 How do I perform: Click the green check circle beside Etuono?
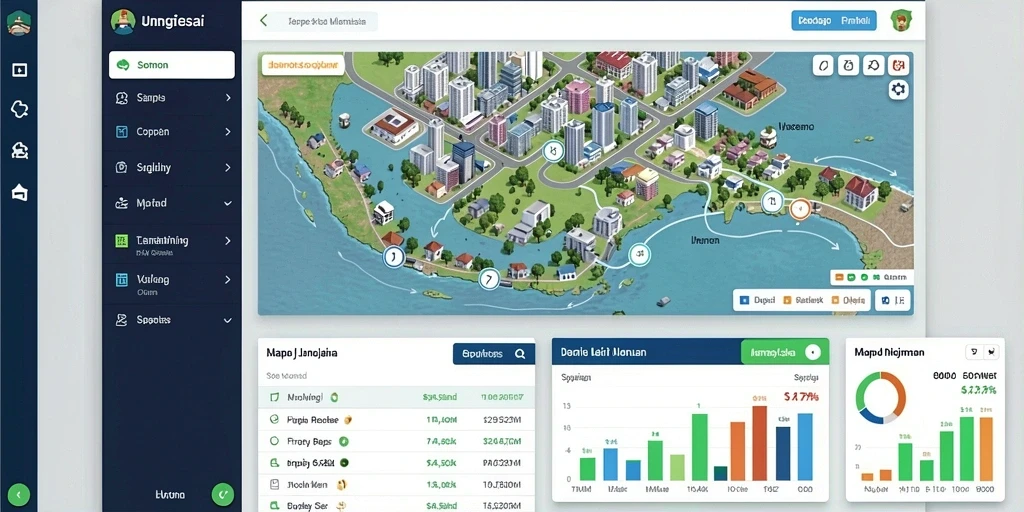tap(223, 494)
